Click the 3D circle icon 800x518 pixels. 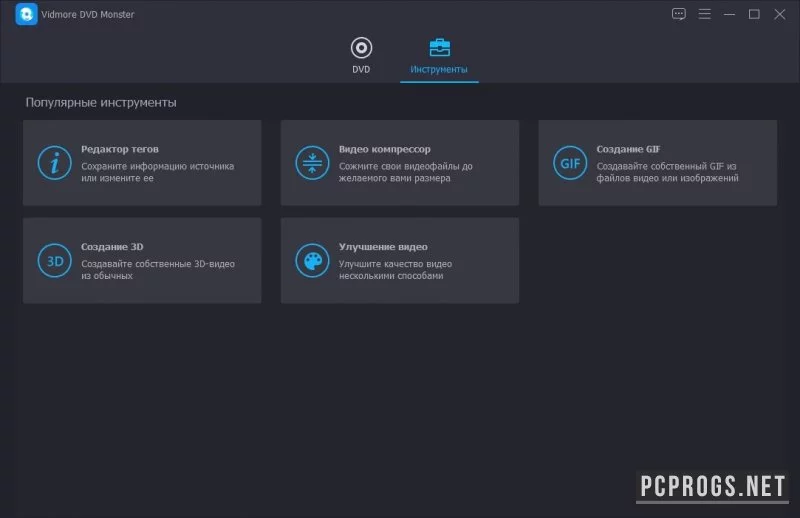[55, 261]
